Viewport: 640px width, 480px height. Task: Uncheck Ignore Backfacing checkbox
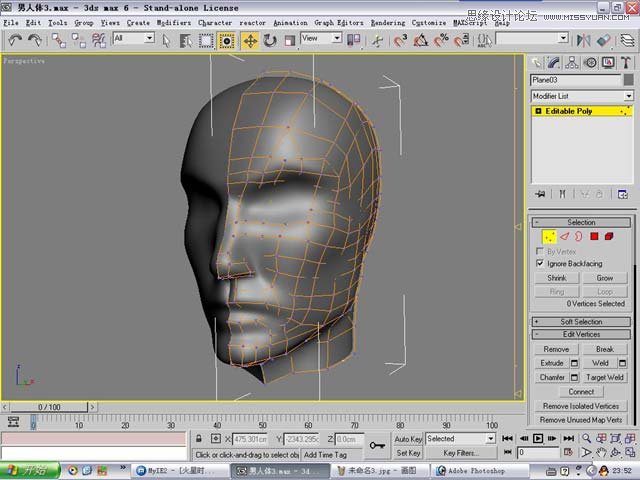[541, 263]
